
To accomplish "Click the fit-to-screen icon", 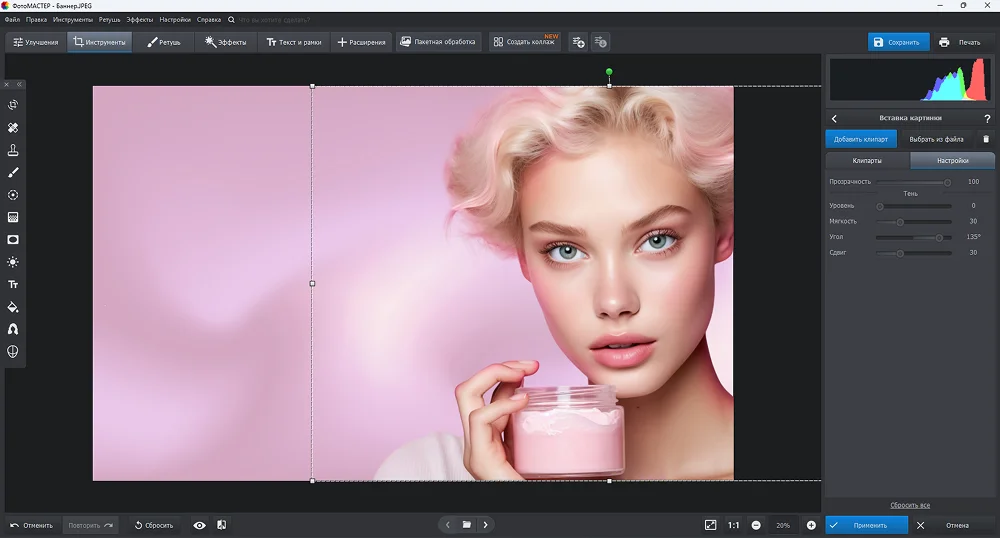I will [x=710, y=525].
